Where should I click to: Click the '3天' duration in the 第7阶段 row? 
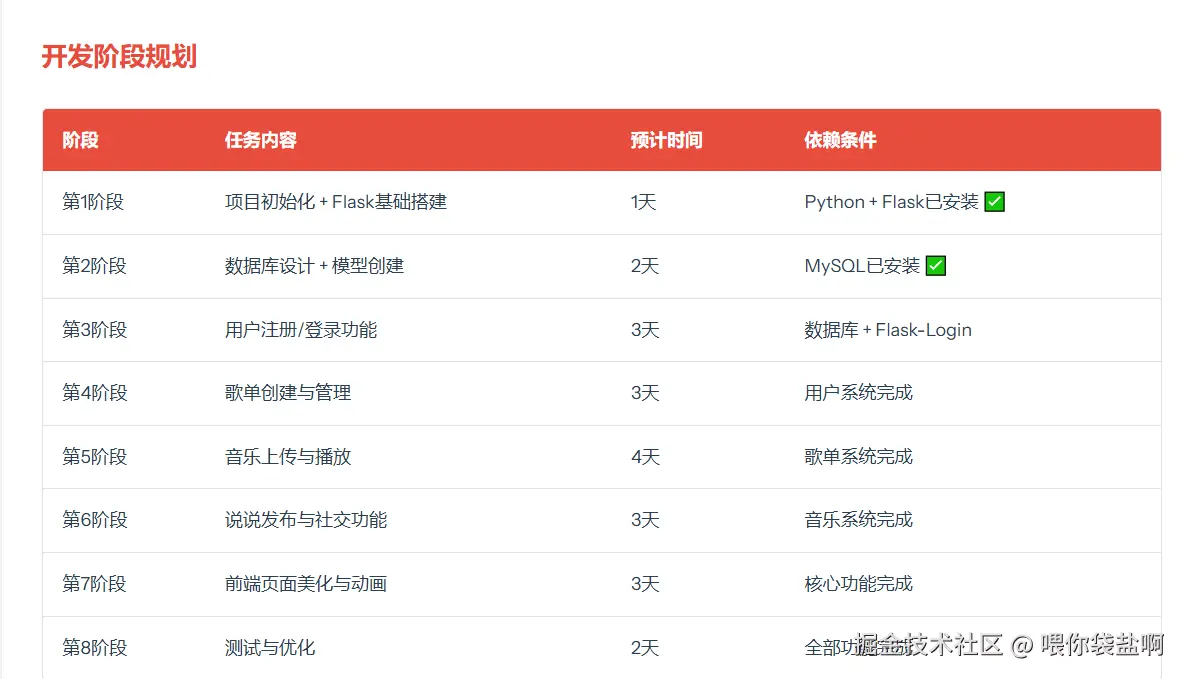(645, 584)
